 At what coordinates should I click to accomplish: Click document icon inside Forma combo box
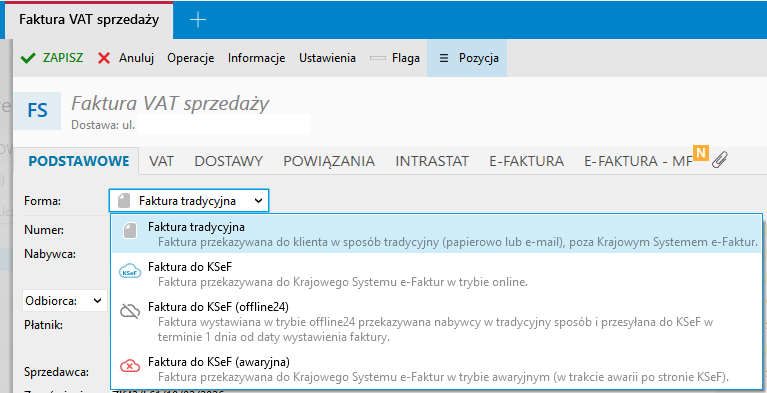pyautogui.click(x=124, y=201)
